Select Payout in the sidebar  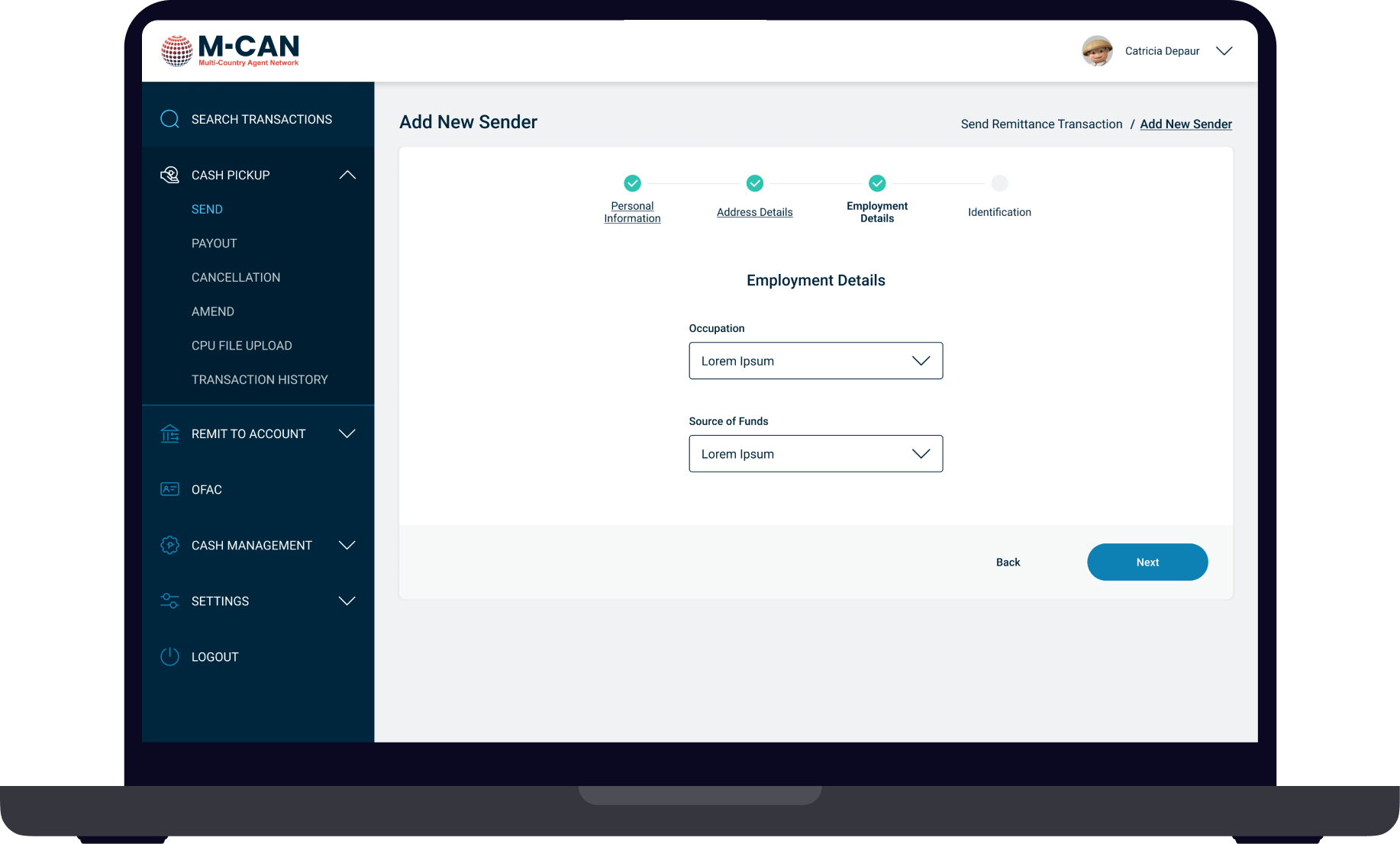[214, 243]
